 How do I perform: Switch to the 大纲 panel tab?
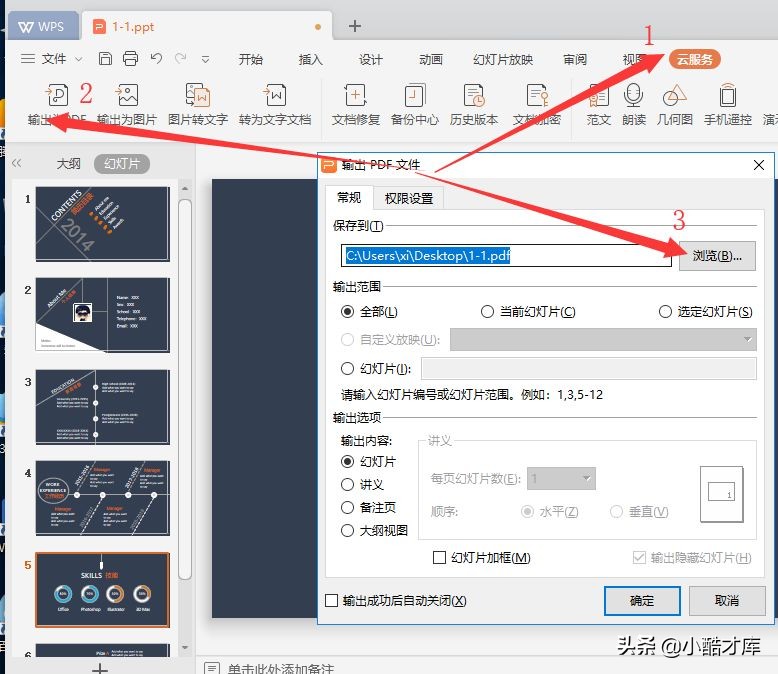point(68,163)
